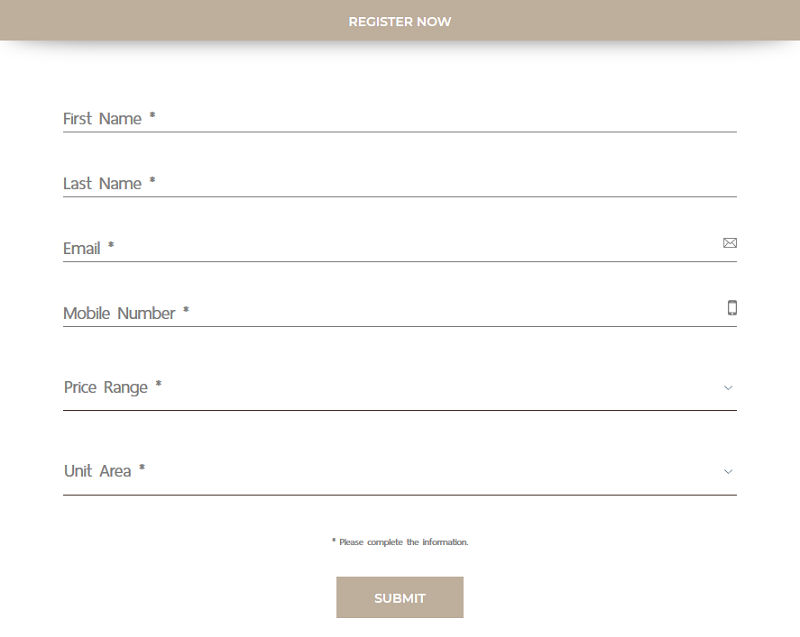
Task: Click the asterisk beside First Name
Action: (x=152, y=115)
